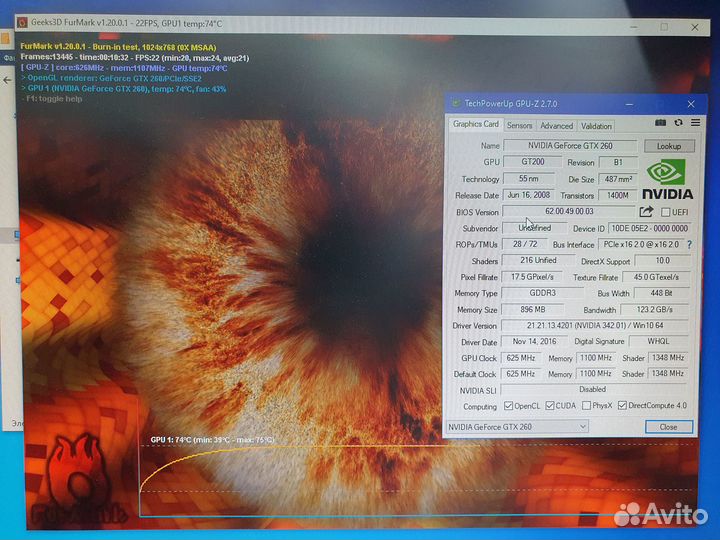Minimize the FurMark window
Viewport: 720px width, 540px height.
634,27
